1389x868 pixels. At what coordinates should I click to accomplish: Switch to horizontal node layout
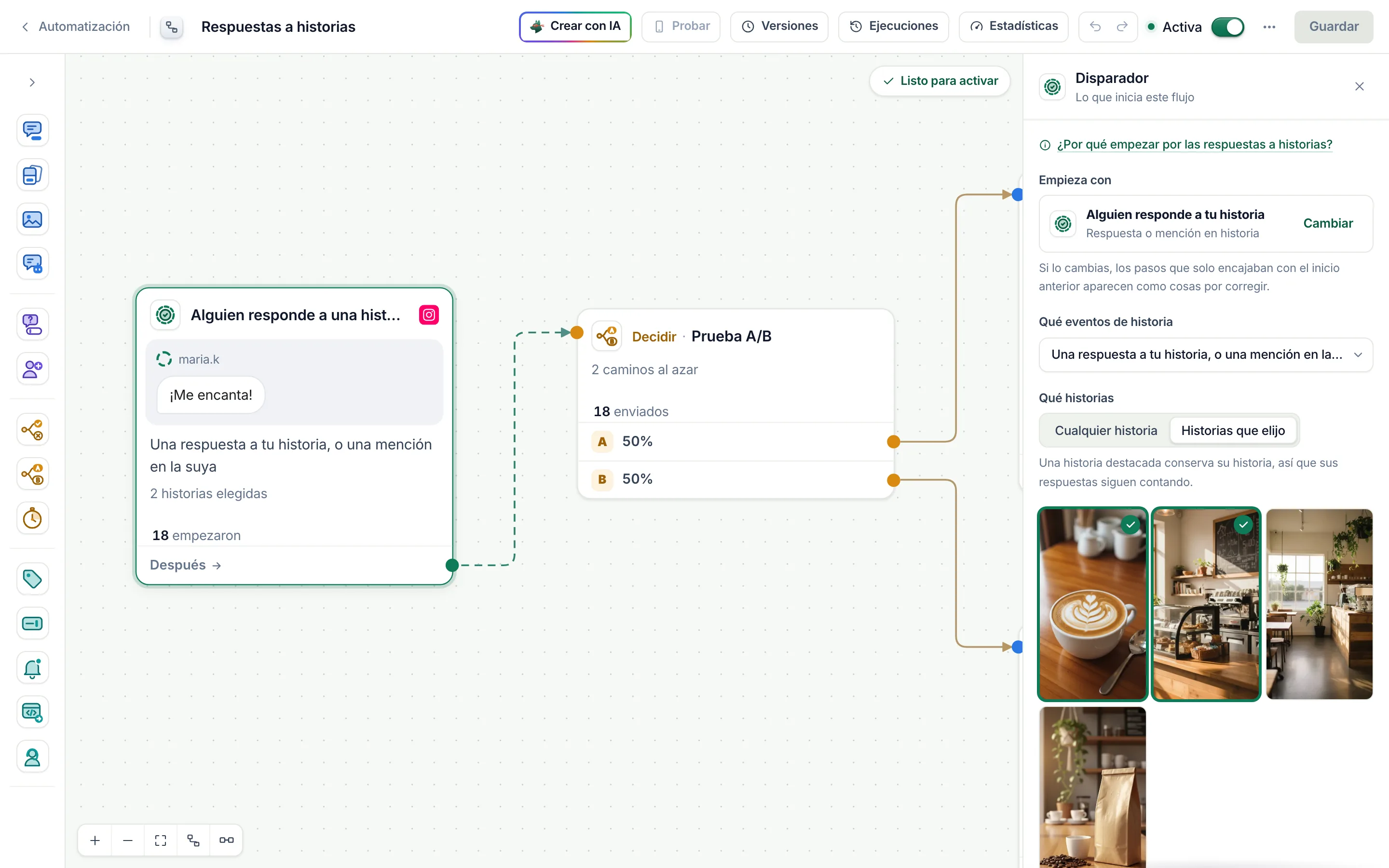226,840
